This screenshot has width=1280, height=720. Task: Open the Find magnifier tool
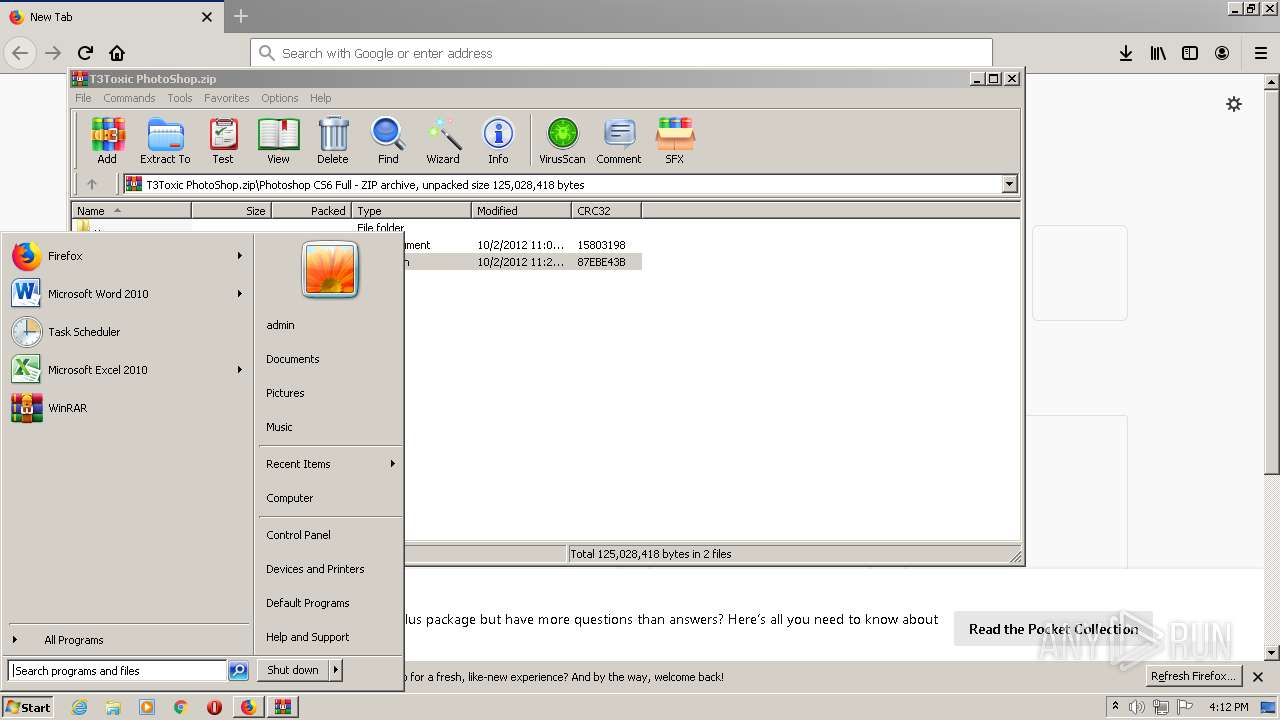tap(388, 140)
